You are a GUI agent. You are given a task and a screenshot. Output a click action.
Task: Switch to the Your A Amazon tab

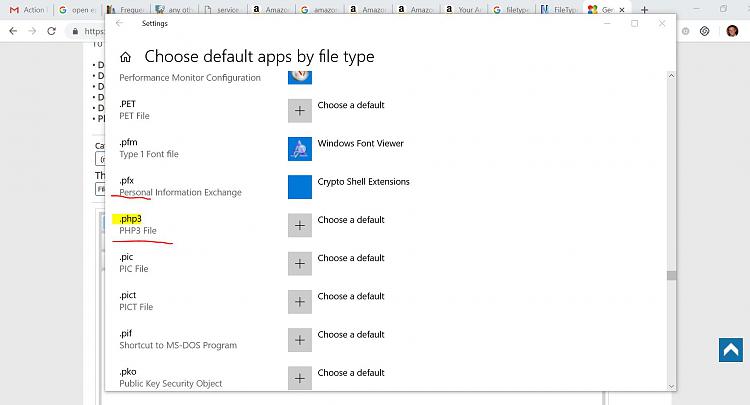(x=463, y=10)
